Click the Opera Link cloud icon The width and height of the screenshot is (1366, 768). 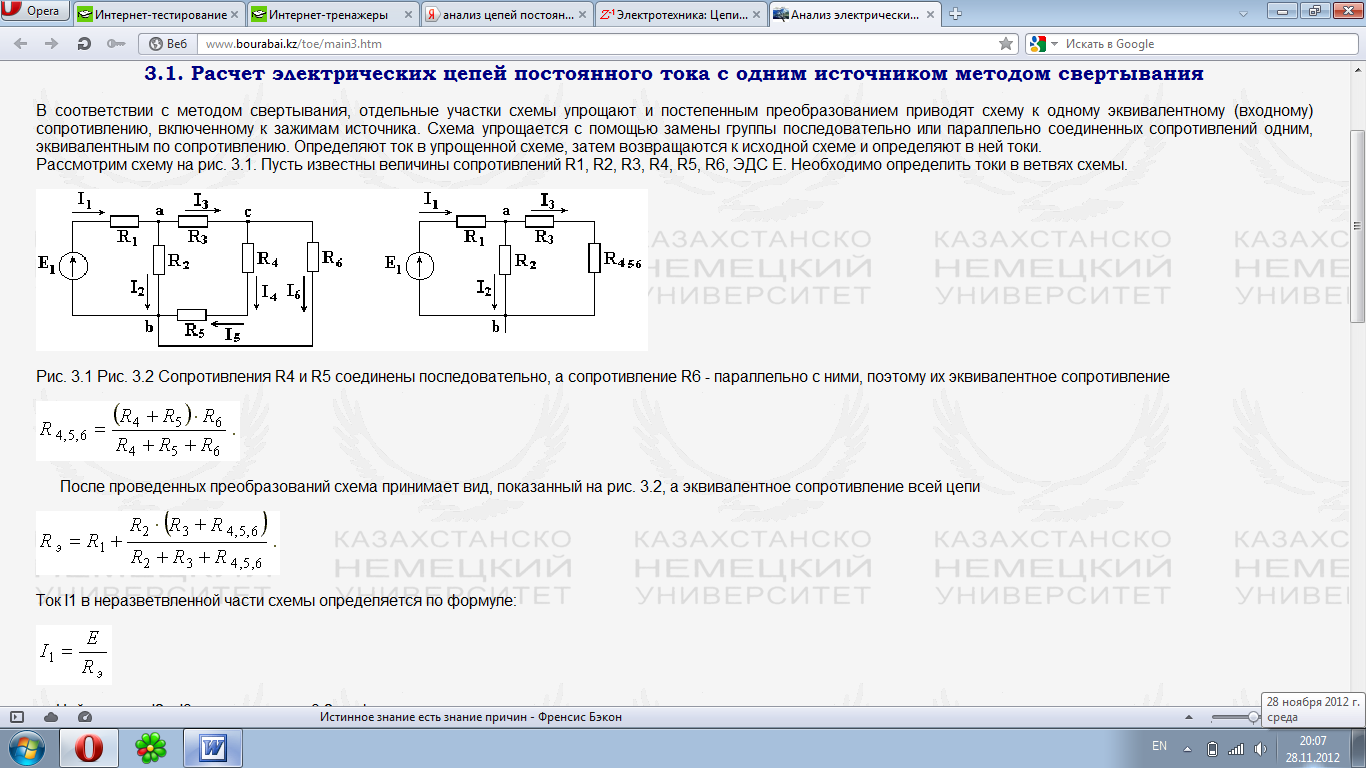51,717
